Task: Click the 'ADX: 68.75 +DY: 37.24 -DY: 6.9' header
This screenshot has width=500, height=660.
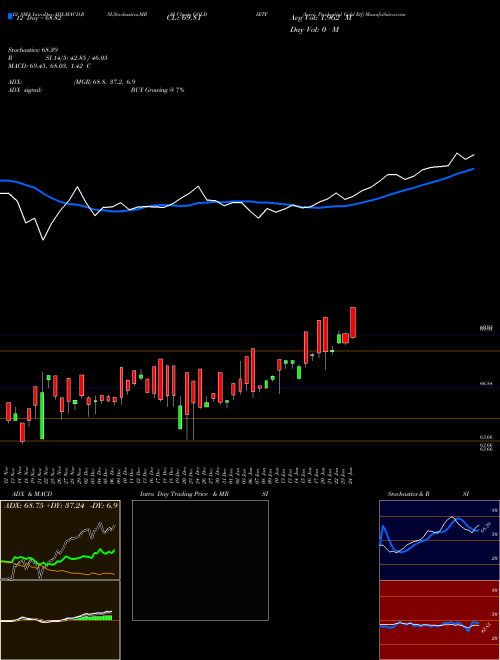Action: [61, 505]
